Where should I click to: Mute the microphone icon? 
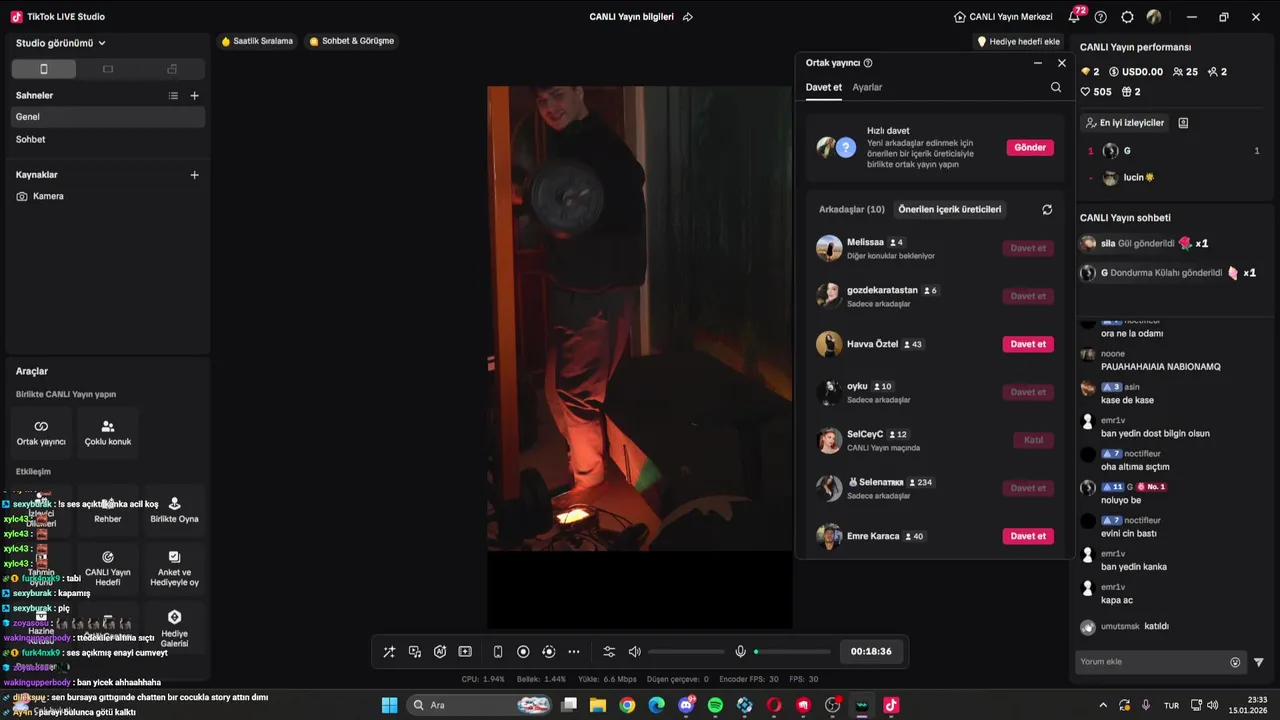(x=740, y=652)
